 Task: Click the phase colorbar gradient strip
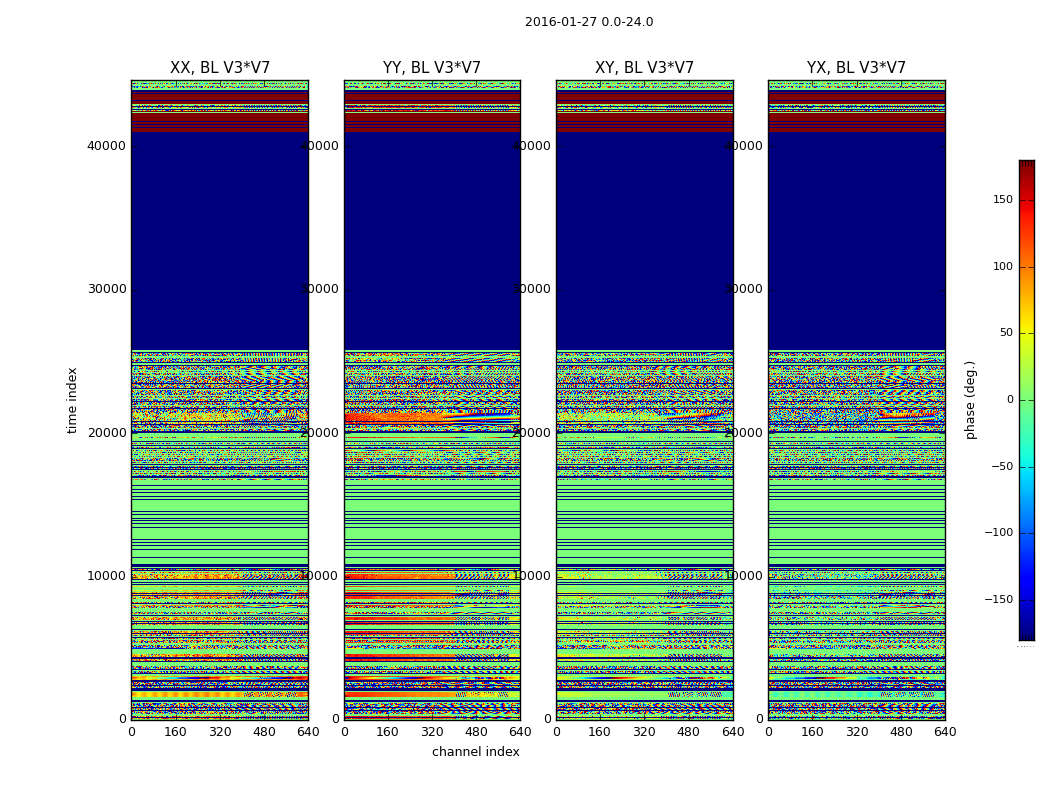[x=1026, y=400]
